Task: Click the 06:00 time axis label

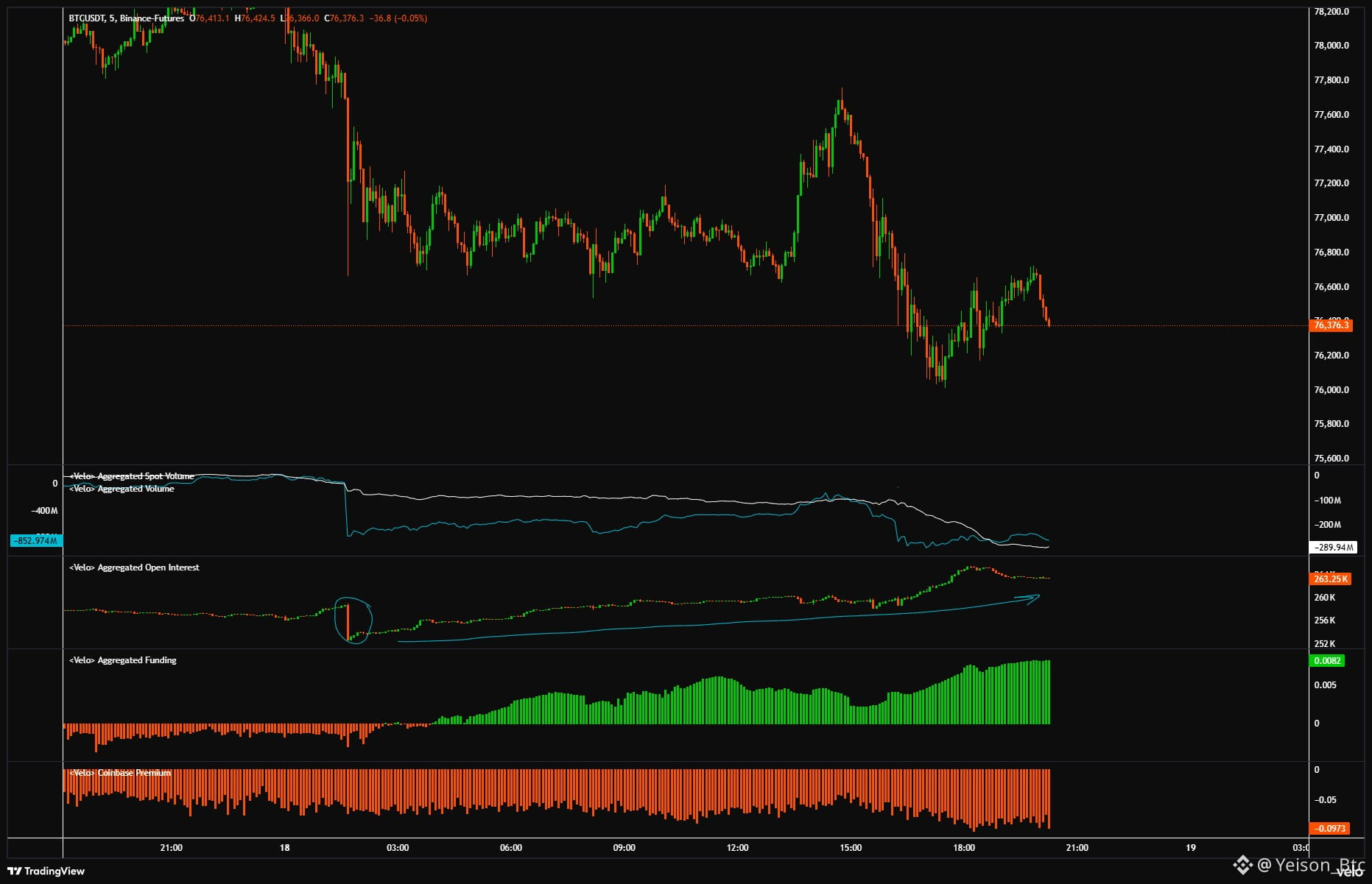Action: pyautogui.click(x=511, y=848)
